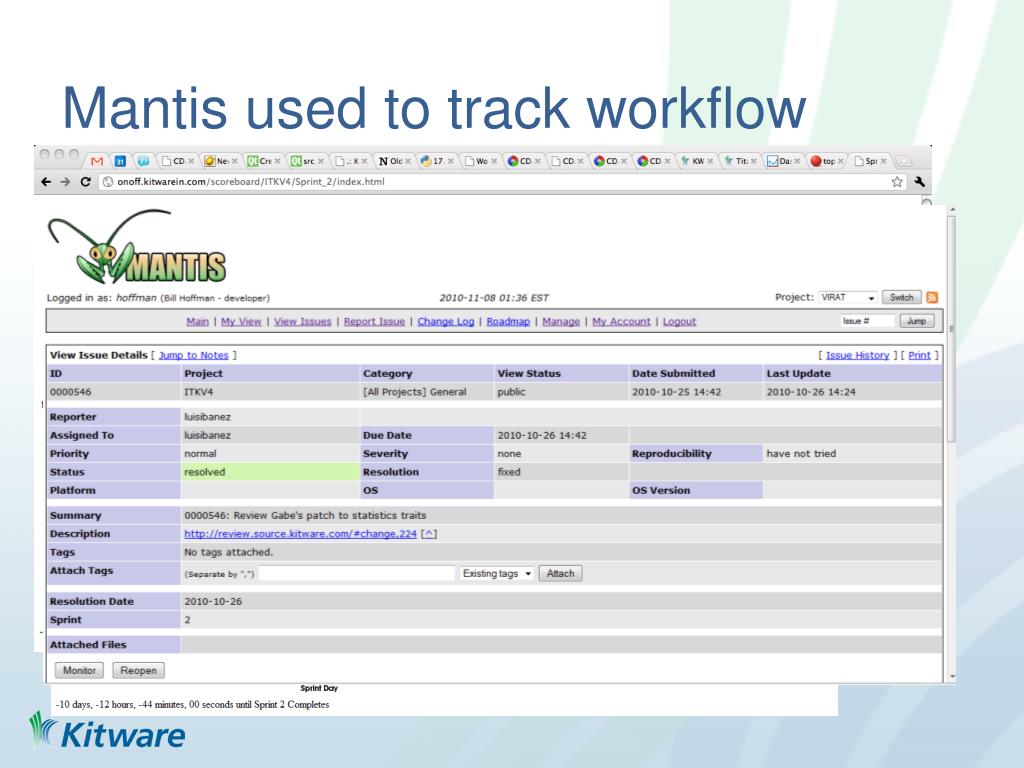The image size is (1024, 768).
Task: Switch to the Python '17.' tab
Action: (437, 161)
